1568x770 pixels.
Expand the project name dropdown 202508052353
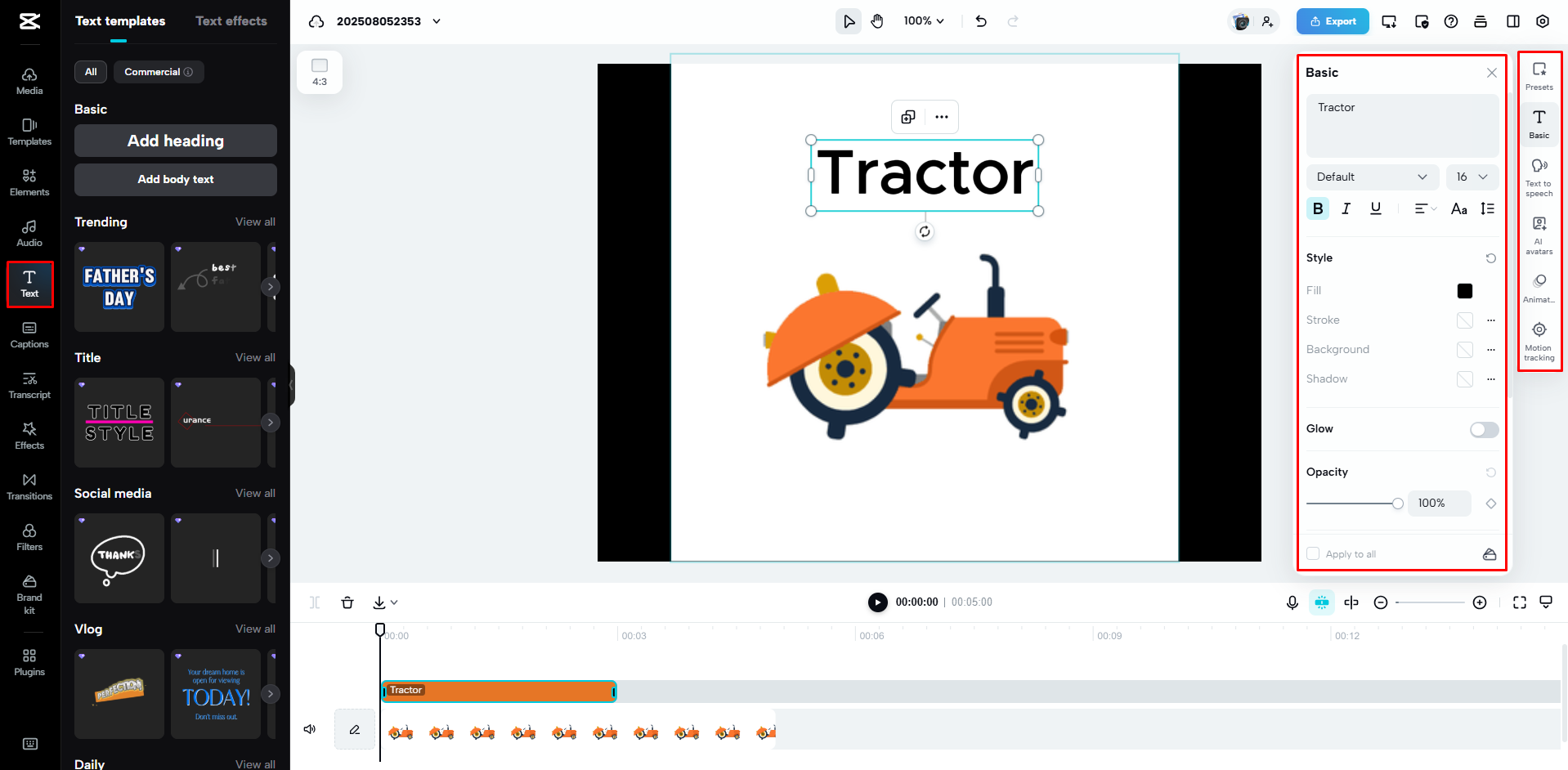(x=437, y=21)
